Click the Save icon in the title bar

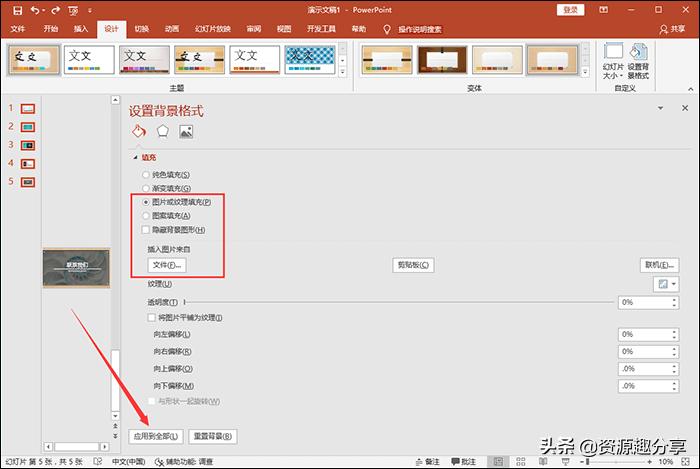17,10
